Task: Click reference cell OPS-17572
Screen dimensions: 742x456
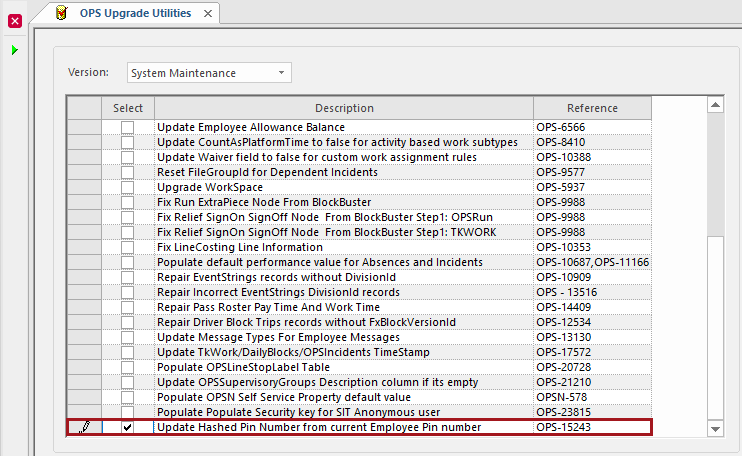Action: (x=592, y=352)
